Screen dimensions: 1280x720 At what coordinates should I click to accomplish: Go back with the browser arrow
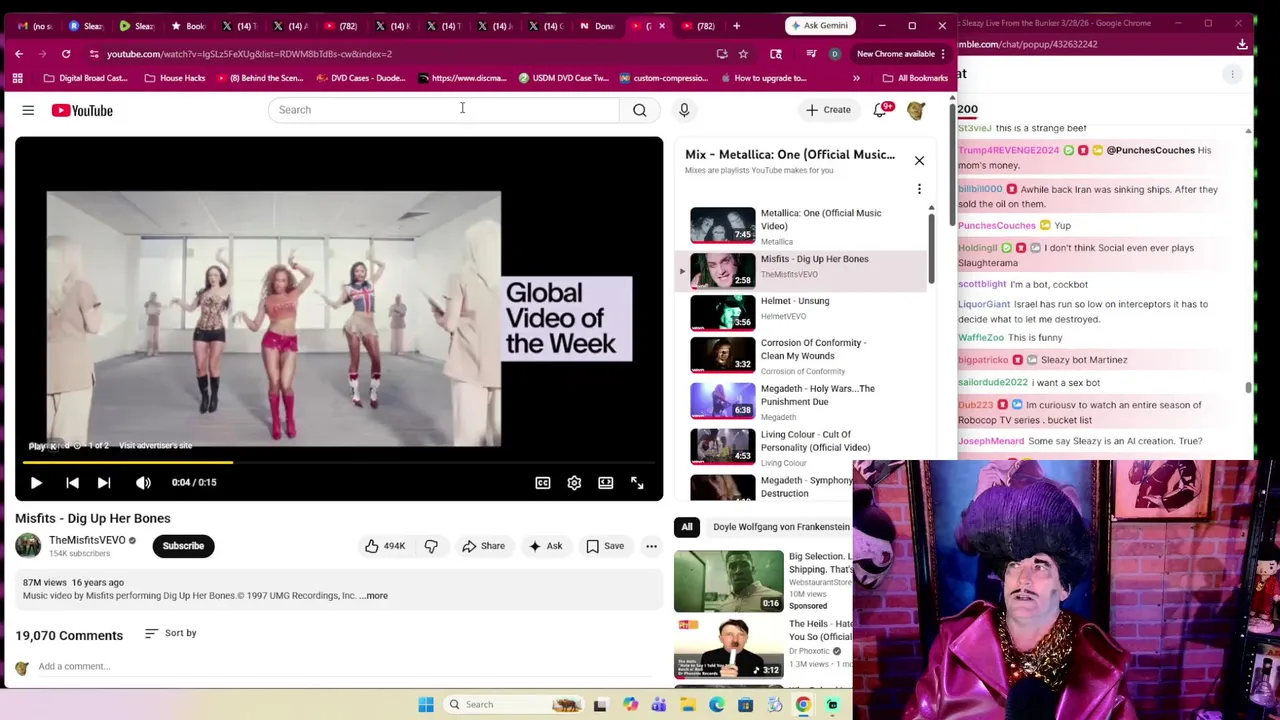[x=19, y=54]
